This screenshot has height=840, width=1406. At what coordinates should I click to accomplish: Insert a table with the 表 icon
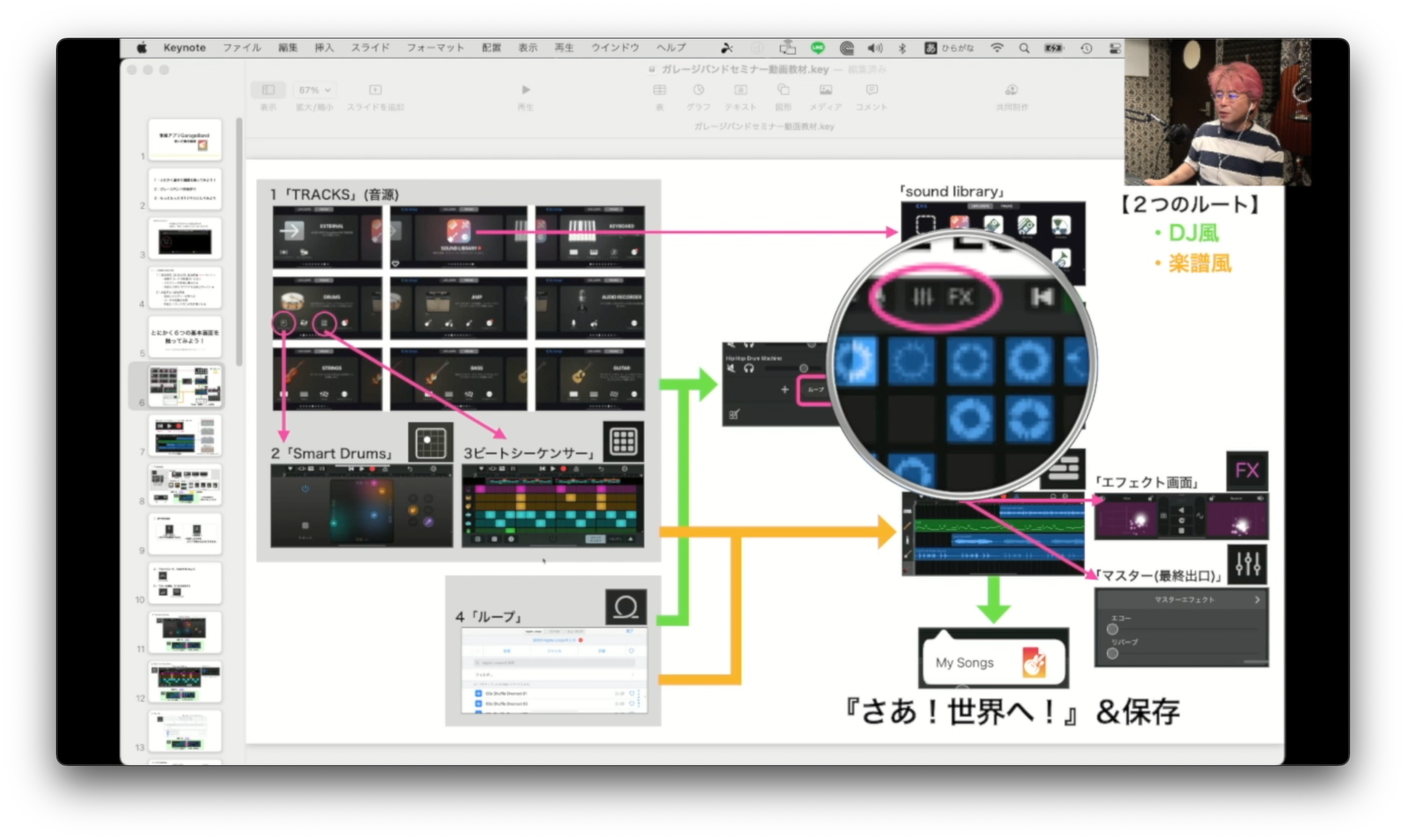coord(659,90)
